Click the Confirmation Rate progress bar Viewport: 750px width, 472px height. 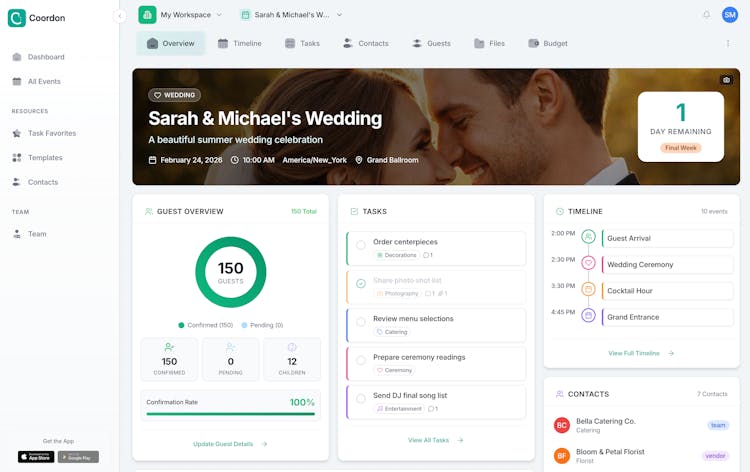[230, 413]
